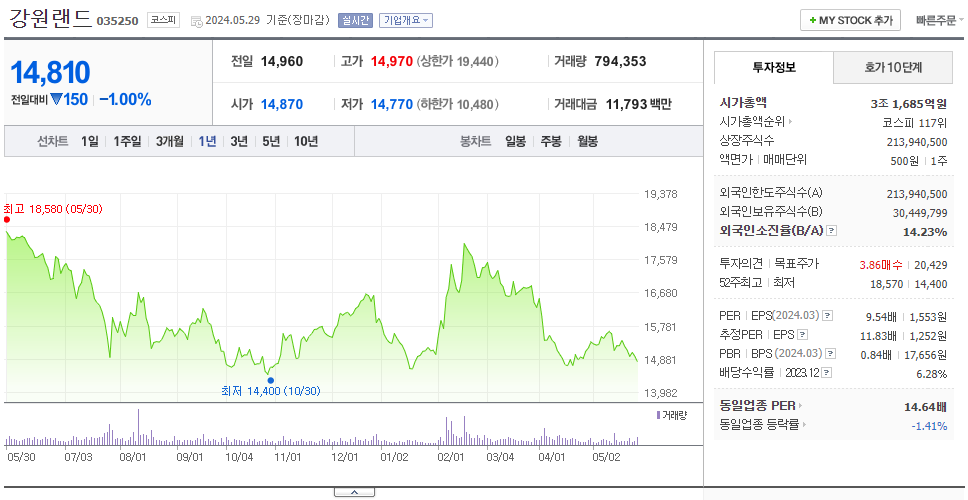
Task: Switch to the 투자정보 tab
Action: (x=774, y=67)
